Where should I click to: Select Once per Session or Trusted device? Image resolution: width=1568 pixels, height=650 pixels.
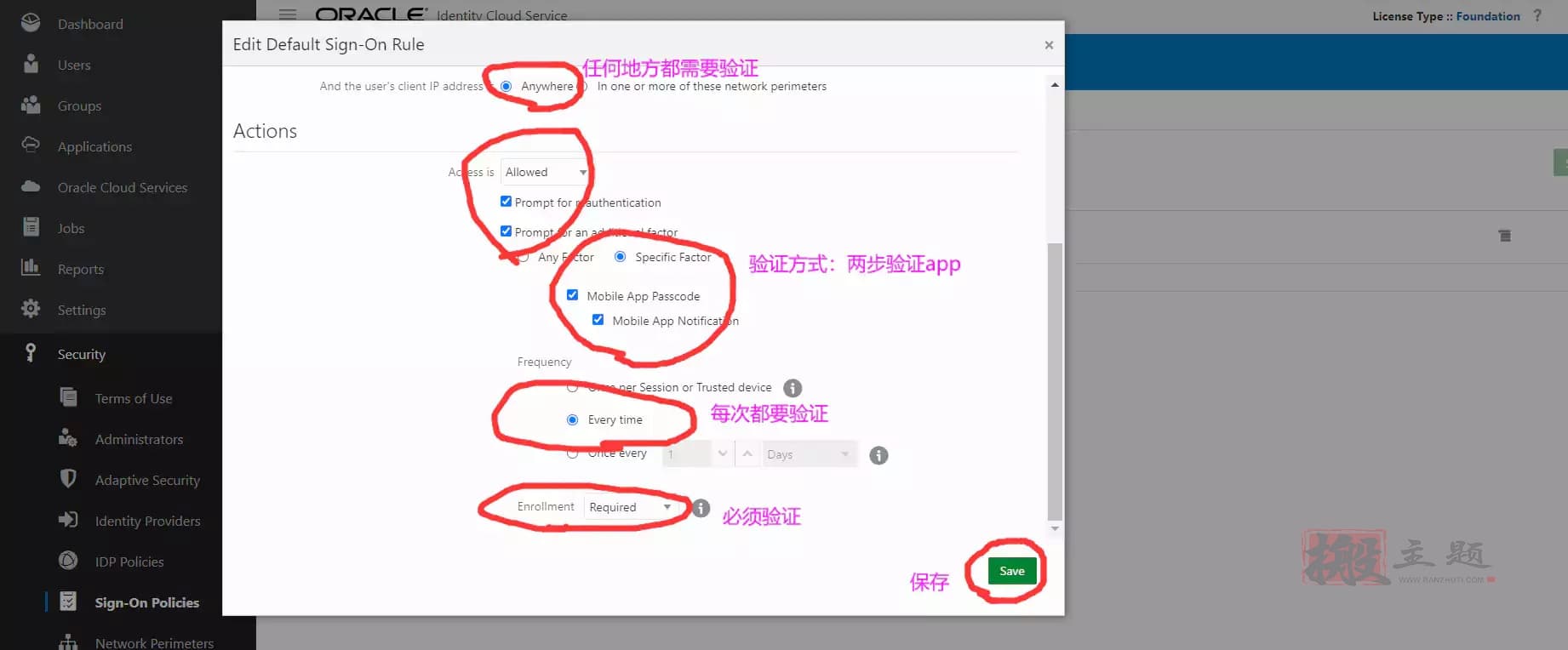[x=572, y=387]
